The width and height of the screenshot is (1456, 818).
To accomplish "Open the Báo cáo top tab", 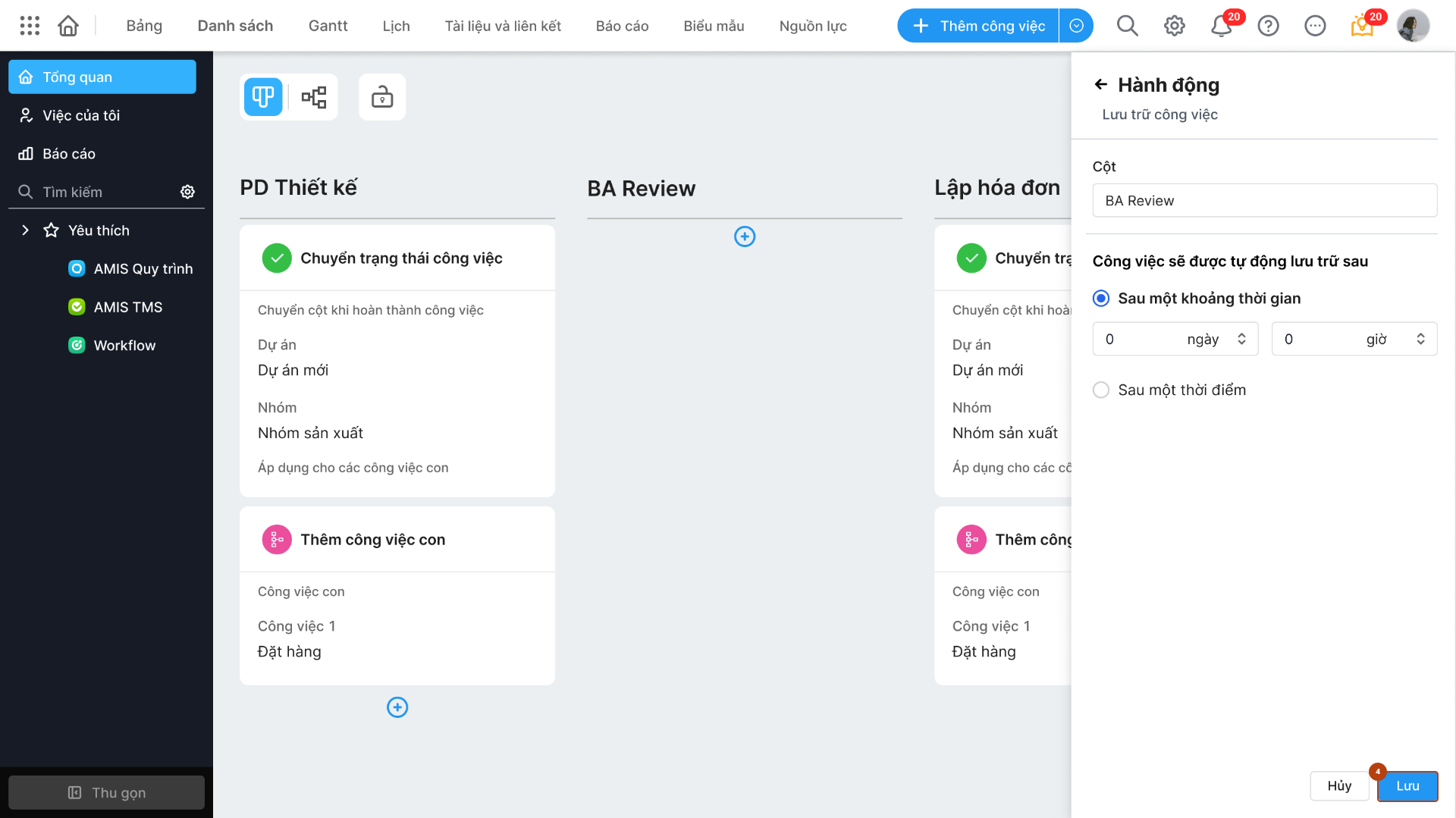I will pyautogui.click(x=622, y=26).
